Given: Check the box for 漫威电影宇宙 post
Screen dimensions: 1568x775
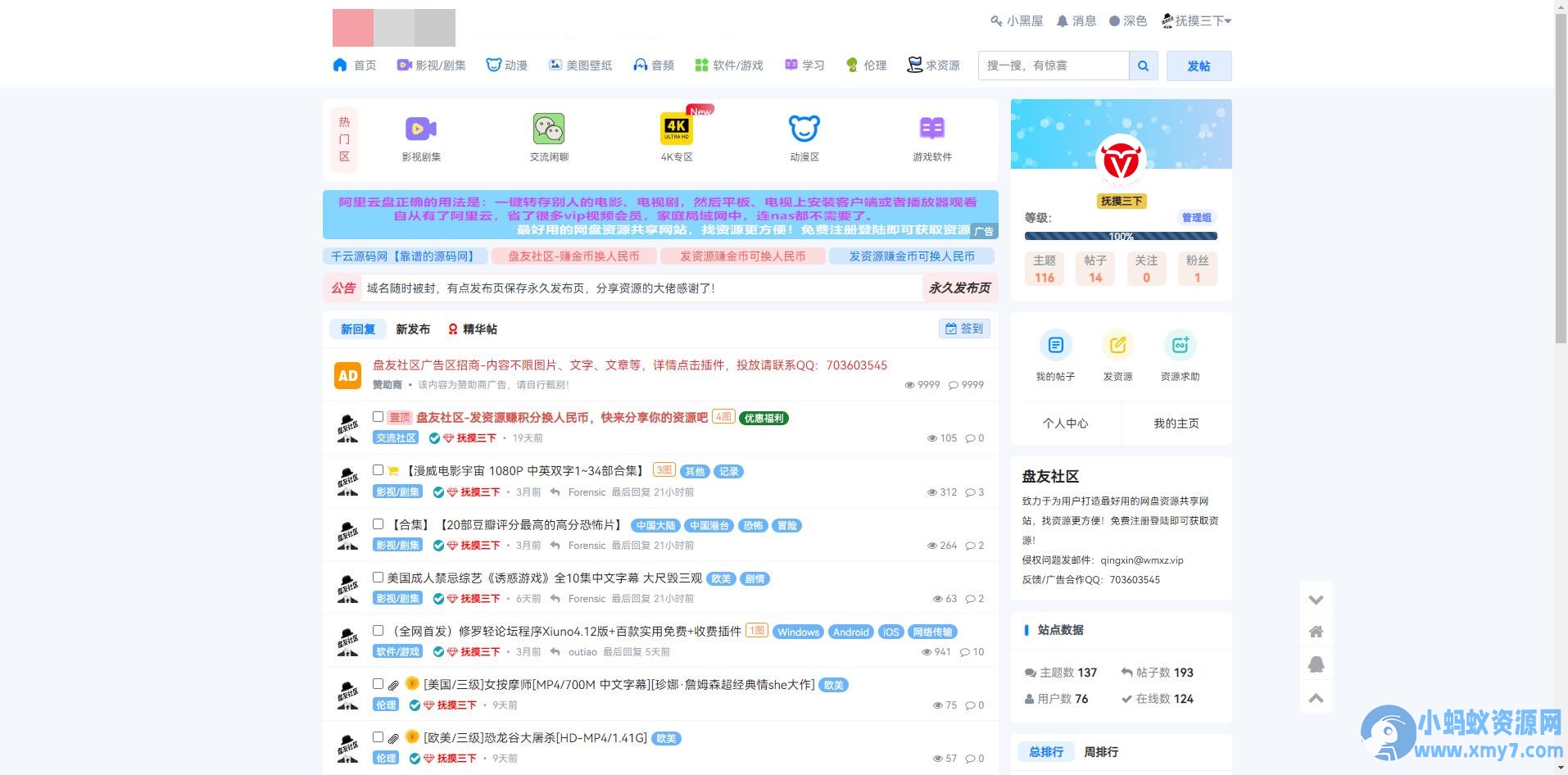Looking at the screenshot, I should click(x=378, y=469).
